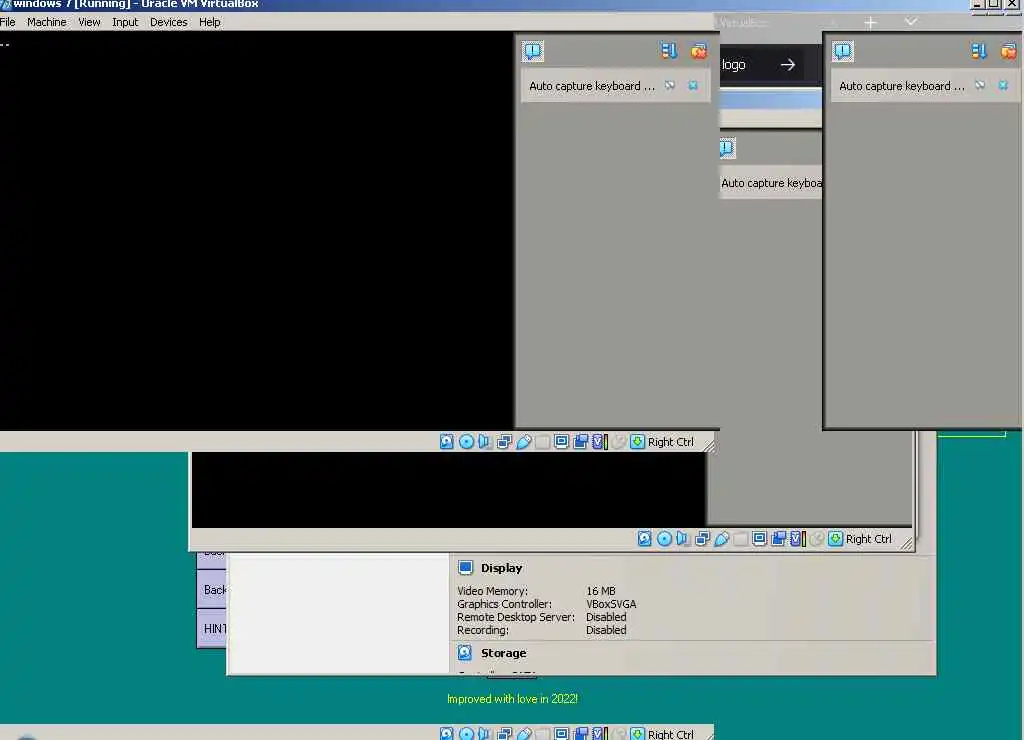Click network icon in status bar above Display section
The height and width of the screenshot is (740, 1024).
pyautogui.click(x=702, y=539)
